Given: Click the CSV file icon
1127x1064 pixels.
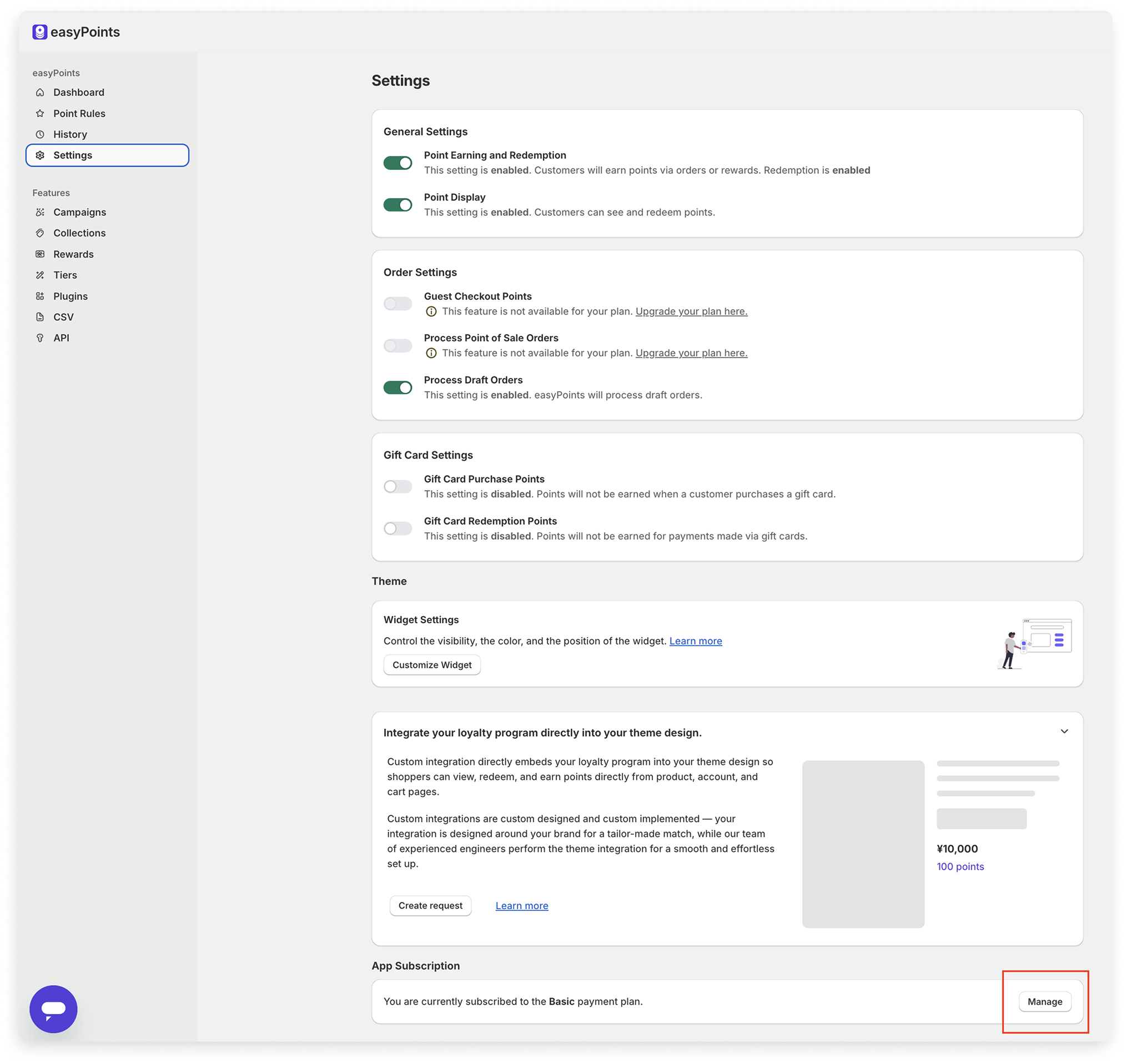Looking at the screenshot, I should point(40,317).
